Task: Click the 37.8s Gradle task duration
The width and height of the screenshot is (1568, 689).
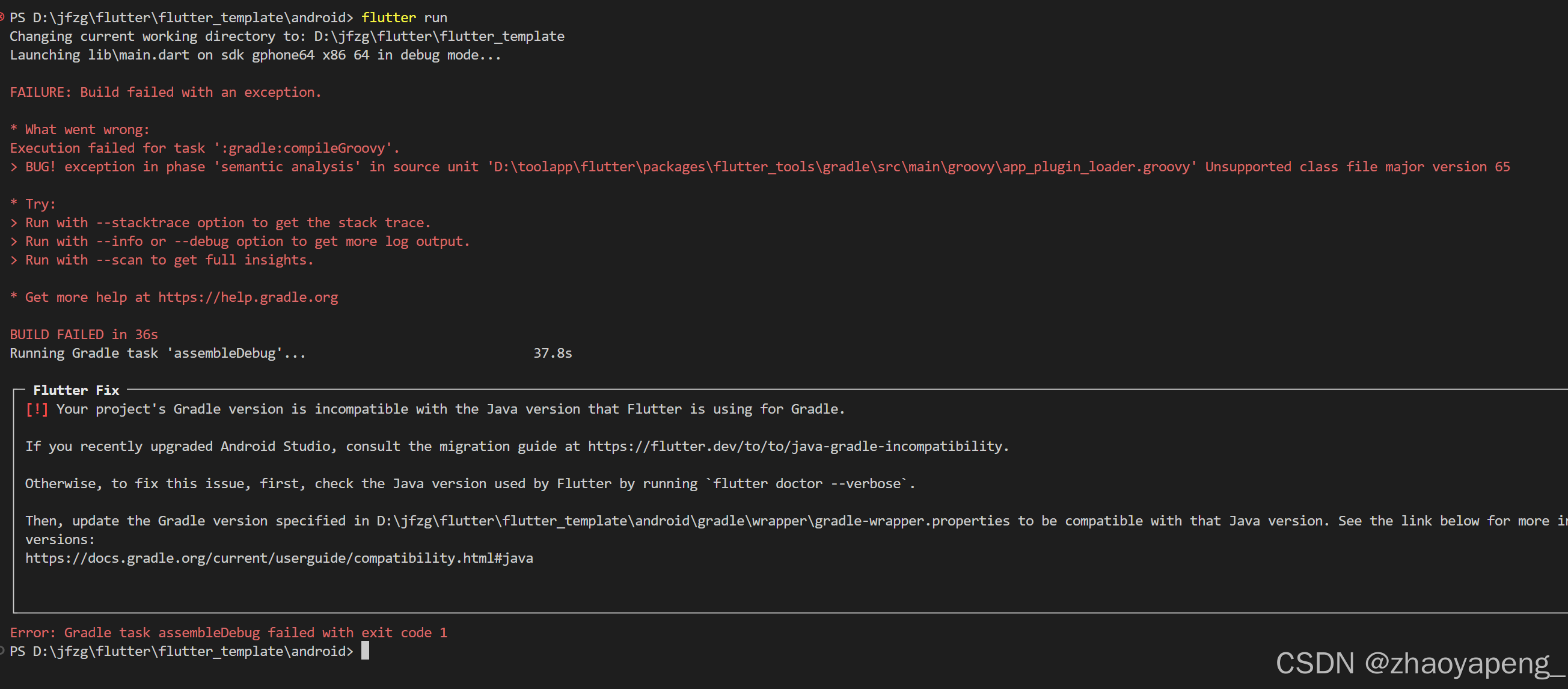Action: pos(552,353)
